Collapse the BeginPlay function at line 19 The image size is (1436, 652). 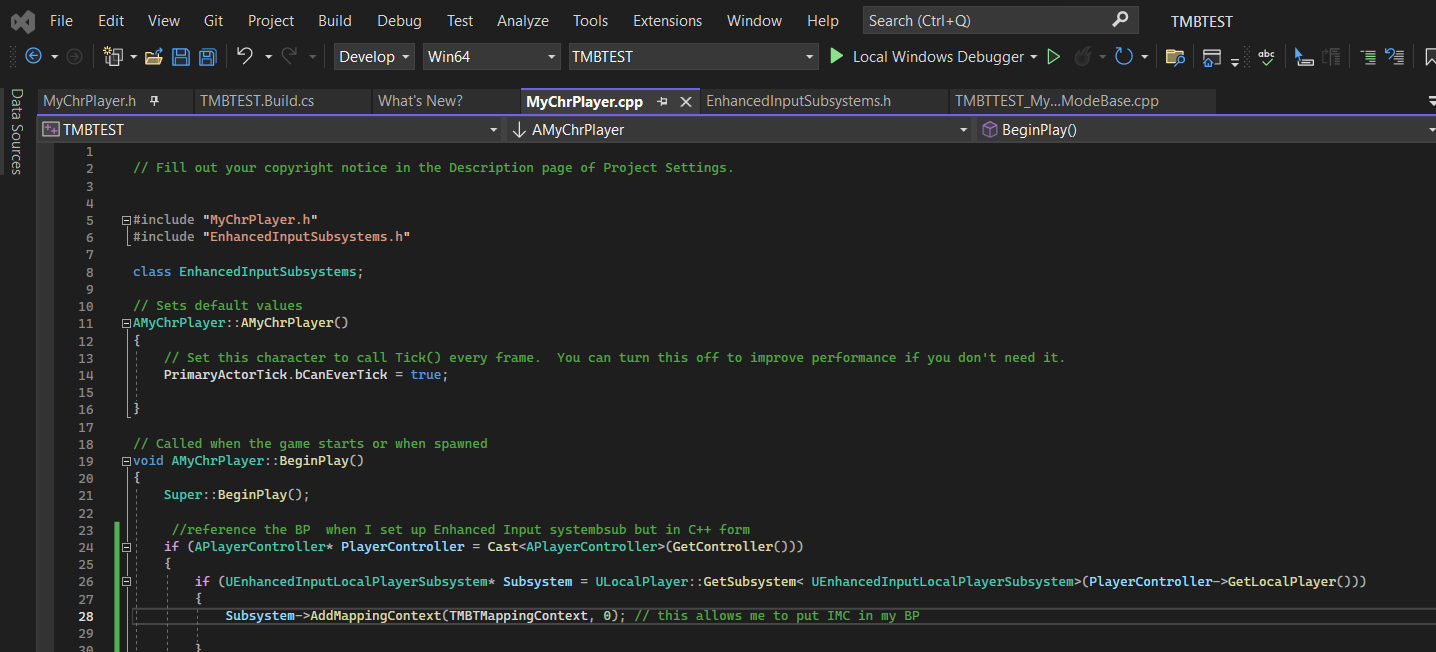point(125,461)
